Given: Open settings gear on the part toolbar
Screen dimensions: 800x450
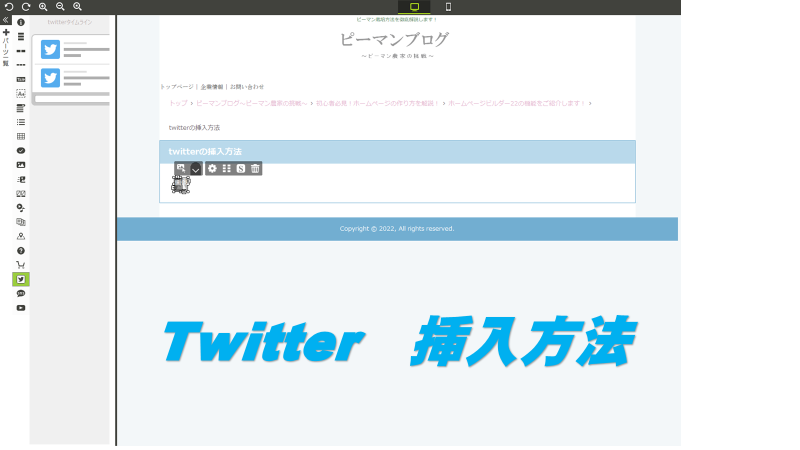Looking at the screenshot, I should coord(212,169).
